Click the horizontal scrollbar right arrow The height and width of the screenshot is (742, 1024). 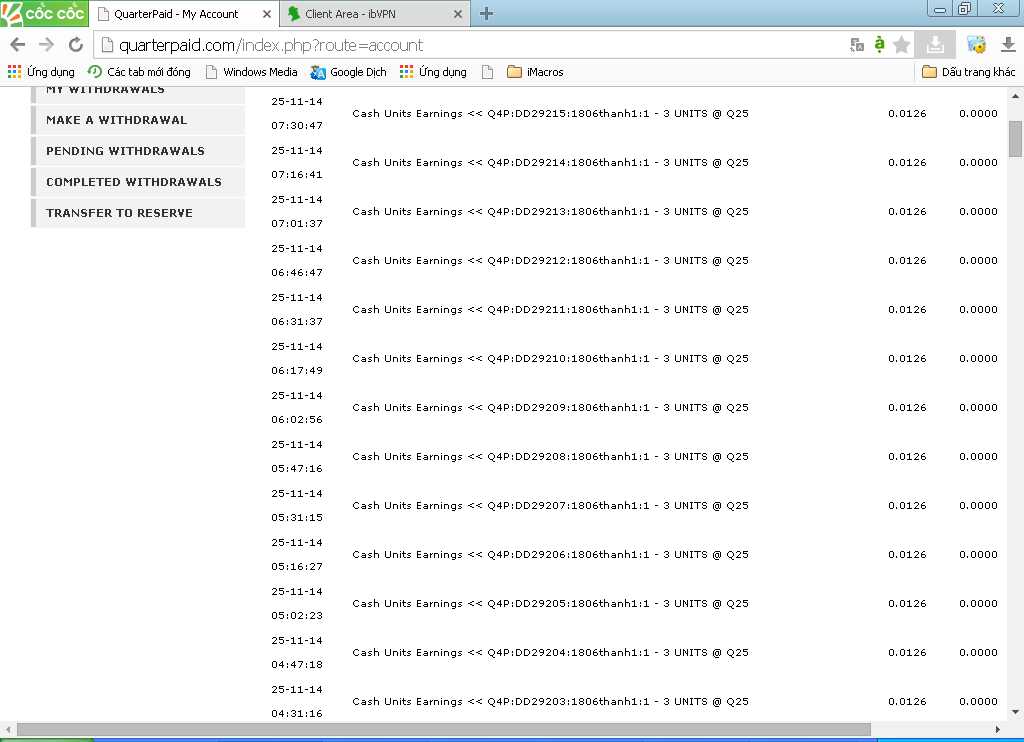[998, 729]
